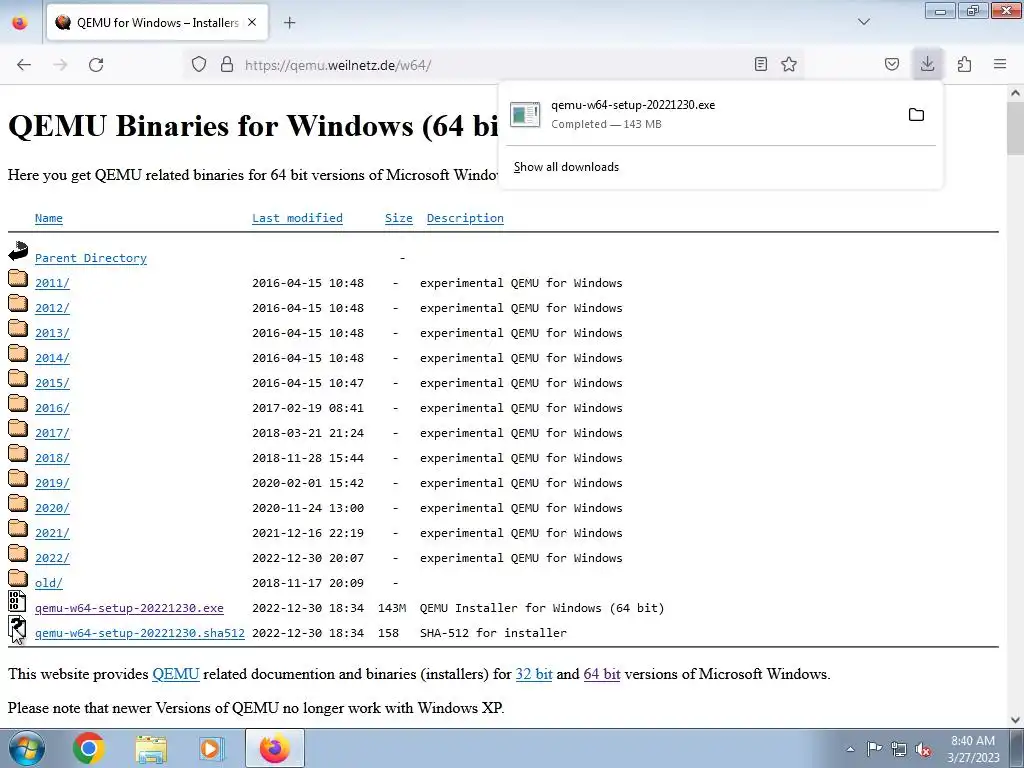
Task: Open the 2011/ folder link
Action: [52, 283]
